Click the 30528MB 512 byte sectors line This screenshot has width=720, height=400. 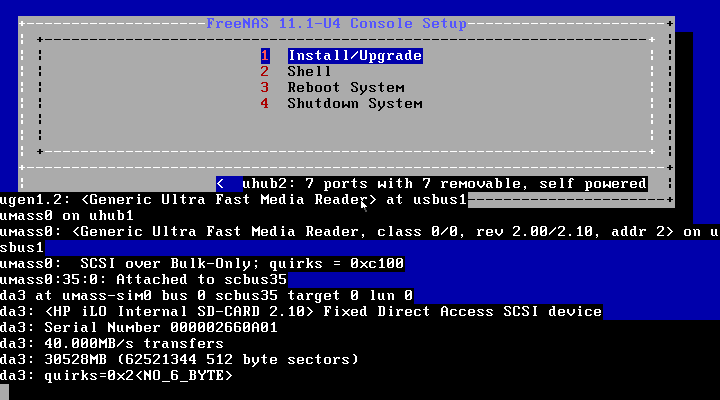tap(180, 359)
